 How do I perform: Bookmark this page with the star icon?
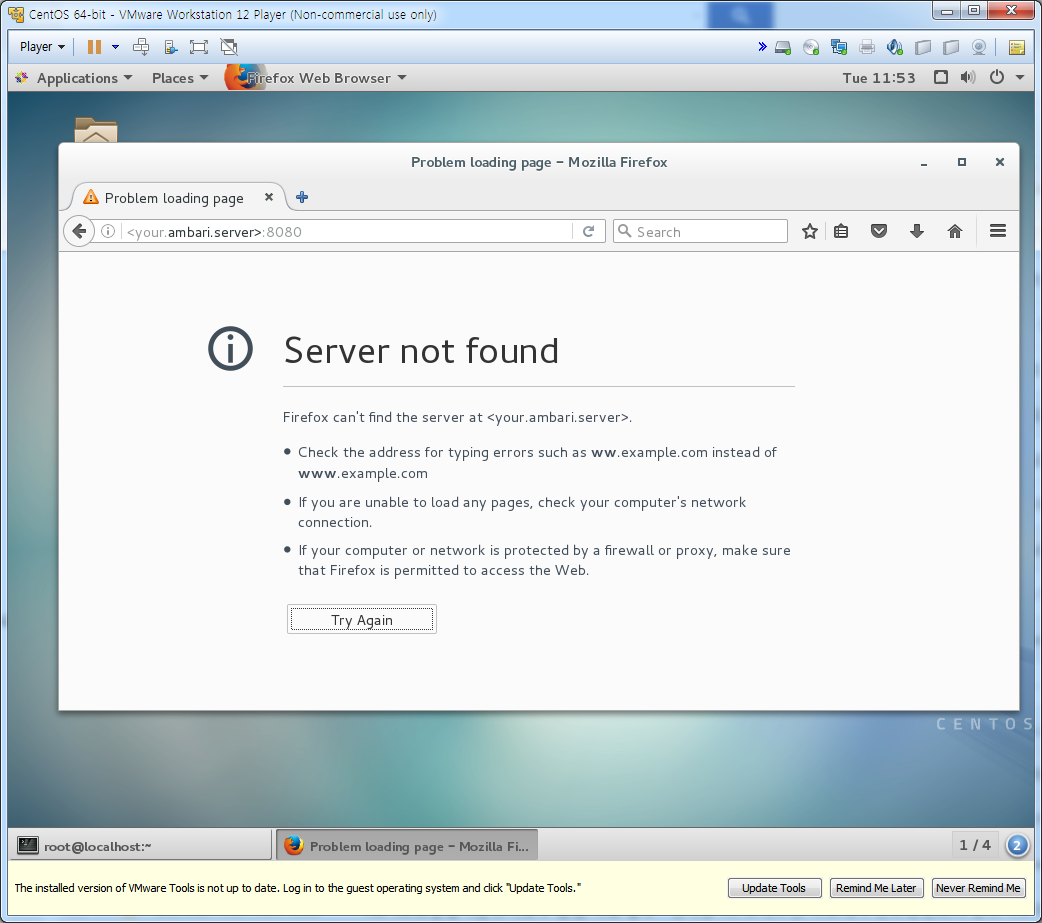(x=809, y=231)
